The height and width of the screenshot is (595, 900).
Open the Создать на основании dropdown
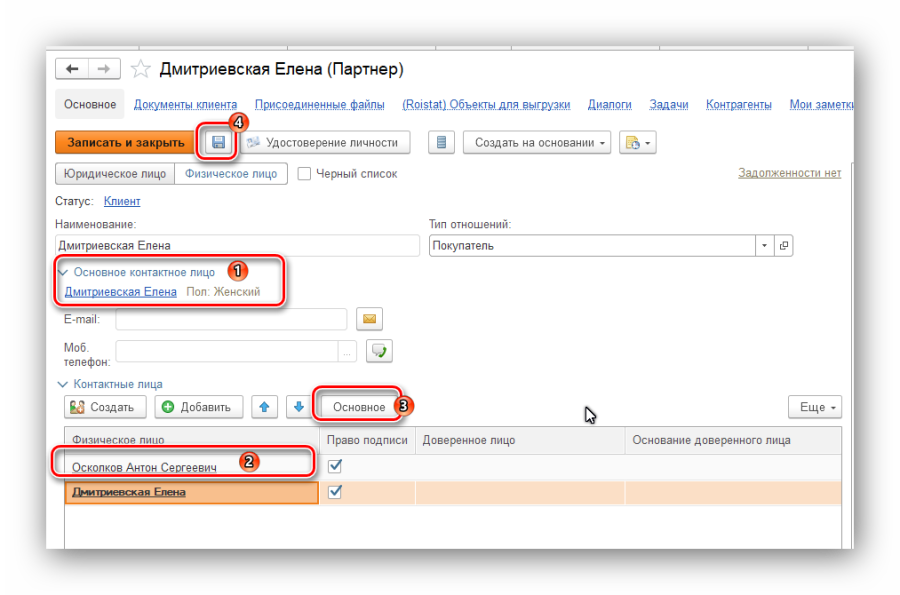point(541,143)
